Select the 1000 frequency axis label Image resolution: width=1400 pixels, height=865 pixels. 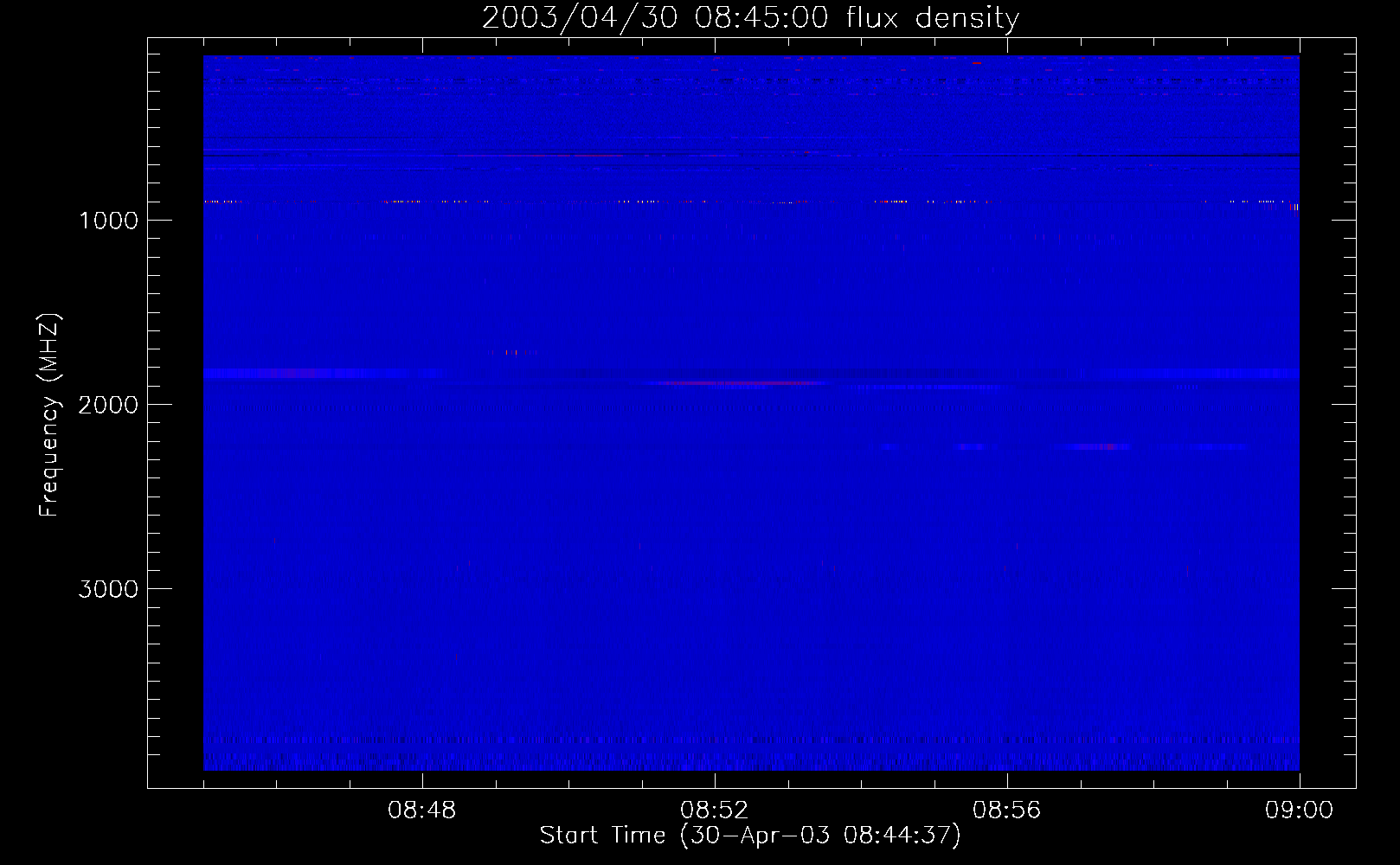coord(108,221)
